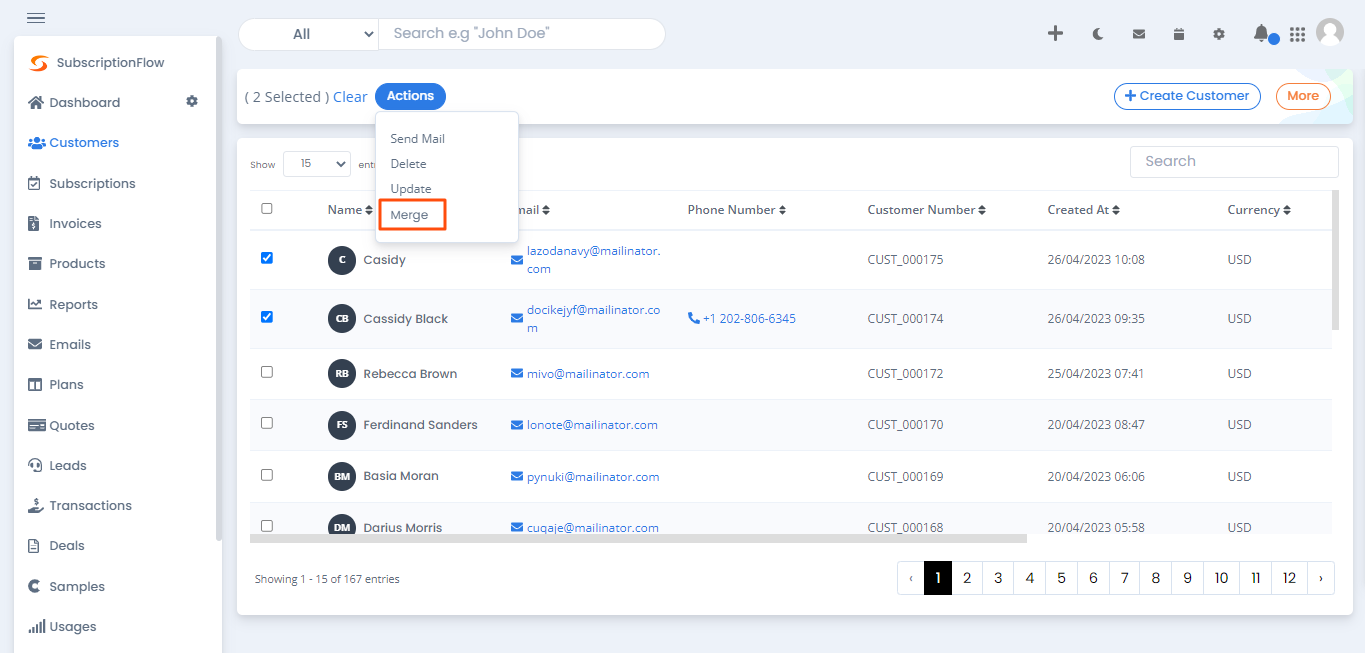The width and height of the screenshot is (1365, 653).
Task: Open lazodanavy@mailinator.com email link
Action: coord(594,250)
